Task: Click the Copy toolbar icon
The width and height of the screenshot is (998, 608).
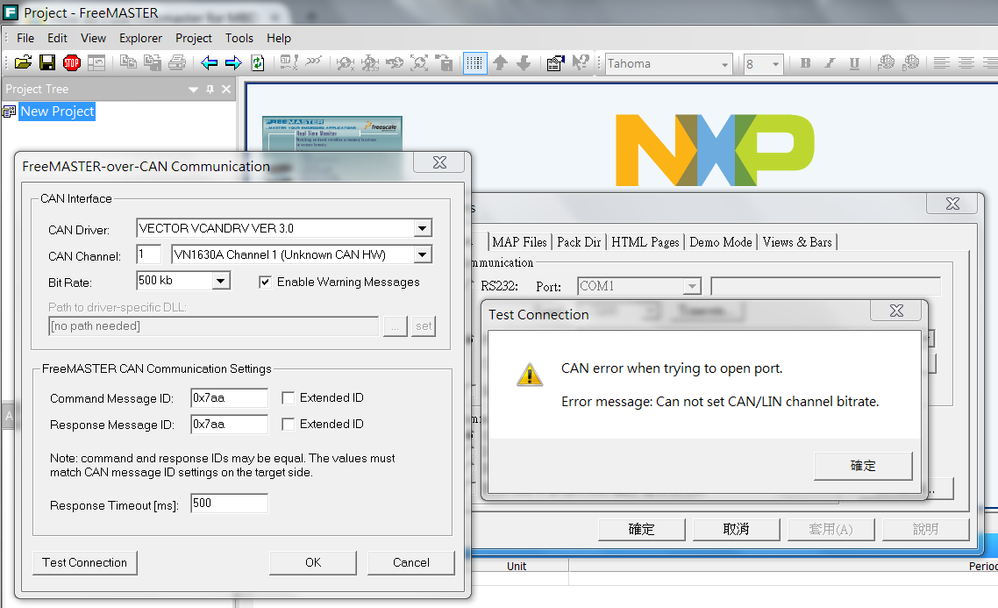Action: click(129, 62)
